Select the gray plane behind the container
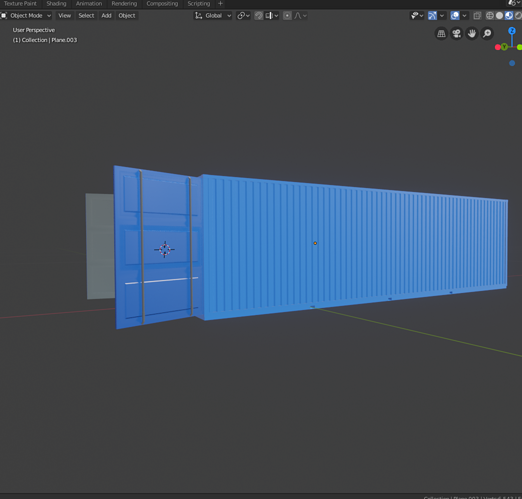Image resolution: width=522 pixels, height=499 pixels. click(x=100, y=246)
